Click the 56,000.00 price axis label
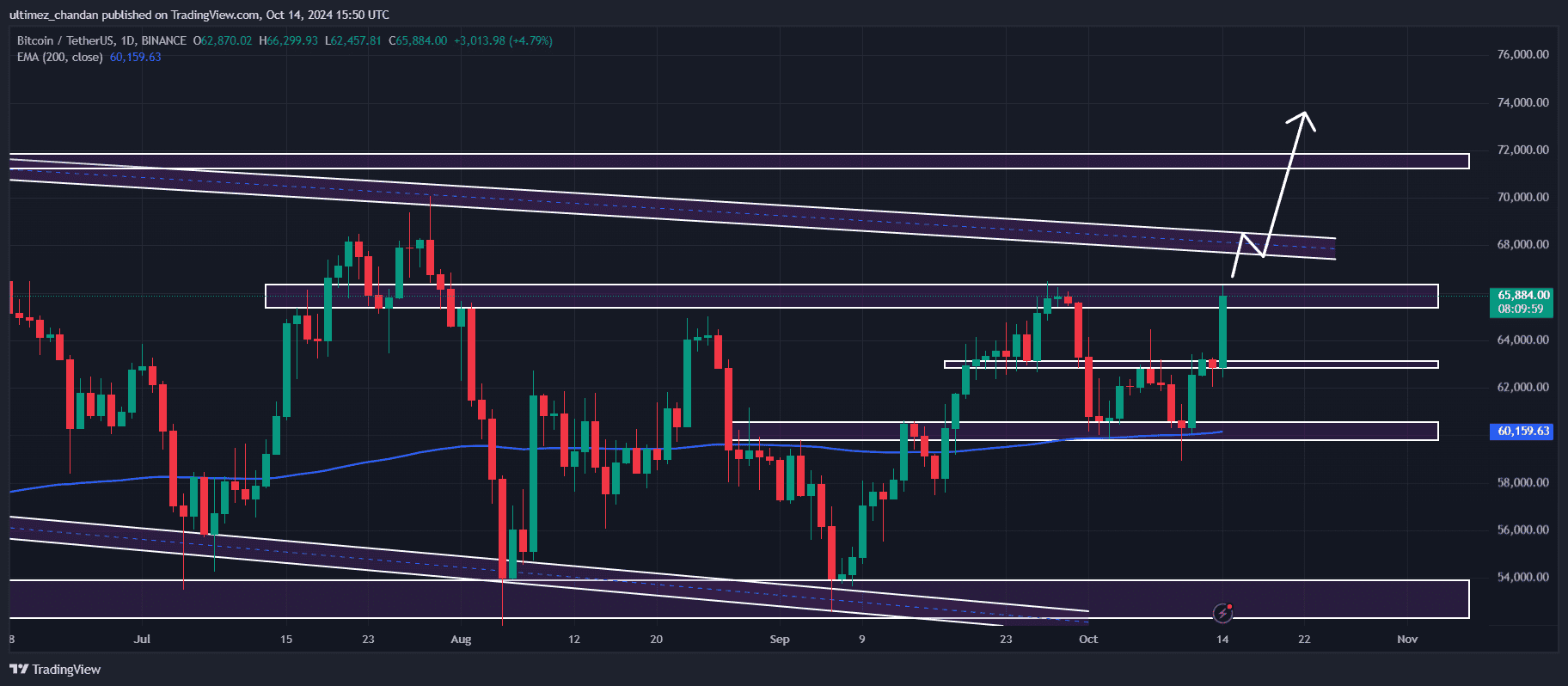Image resolution: width=1568 pixels, height=686 pixels. click(x=1522, y=530)
